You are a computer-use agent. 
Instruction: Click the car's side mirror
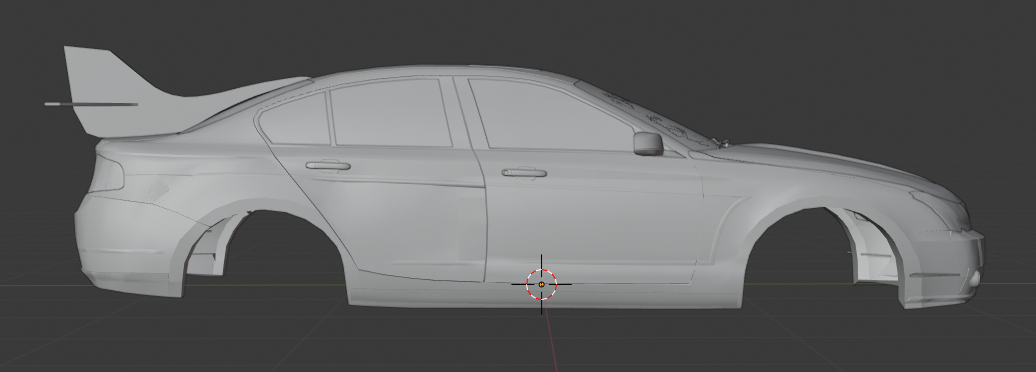pos(648,143)
